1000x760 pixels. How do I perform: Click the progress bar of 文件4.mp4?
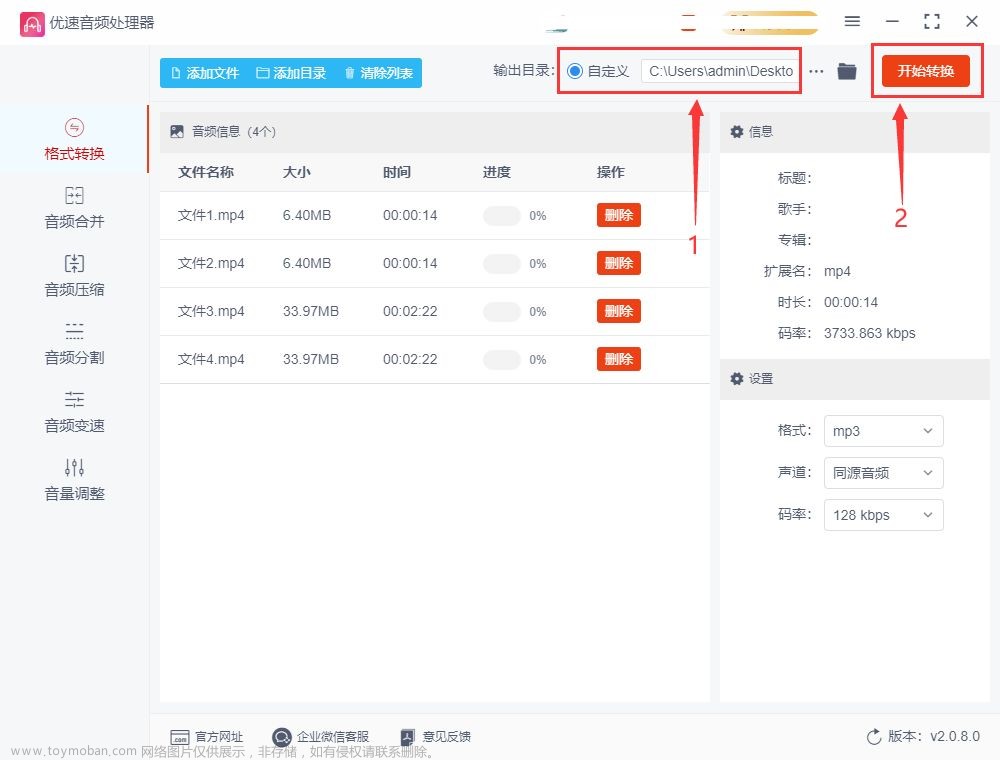pyautogui.click(x=502, y=360)
